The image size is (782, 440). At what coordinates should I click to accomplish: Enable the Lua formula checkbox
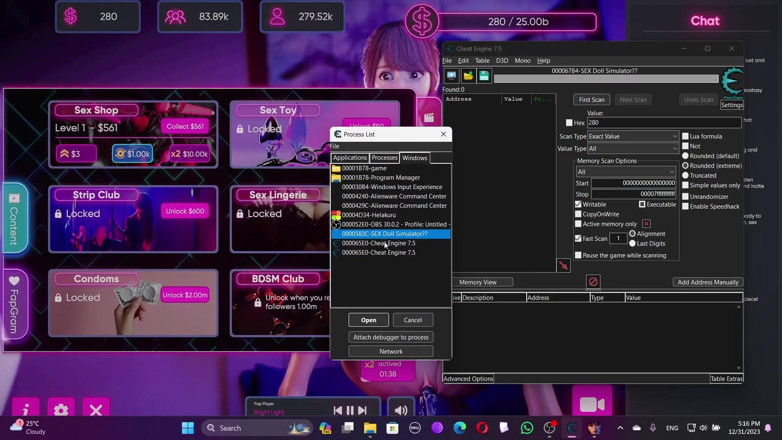pyautogui.click(x=685, y=136)
